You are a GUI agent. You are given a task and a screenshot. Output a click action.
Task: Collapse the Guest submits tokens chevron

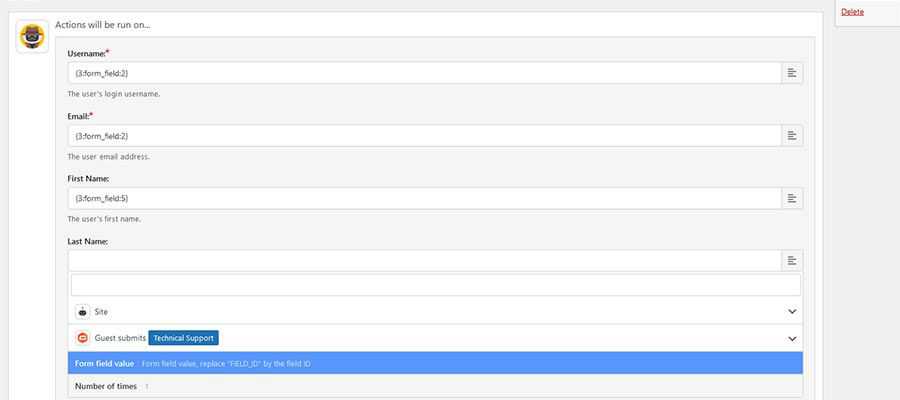[792, 338]
